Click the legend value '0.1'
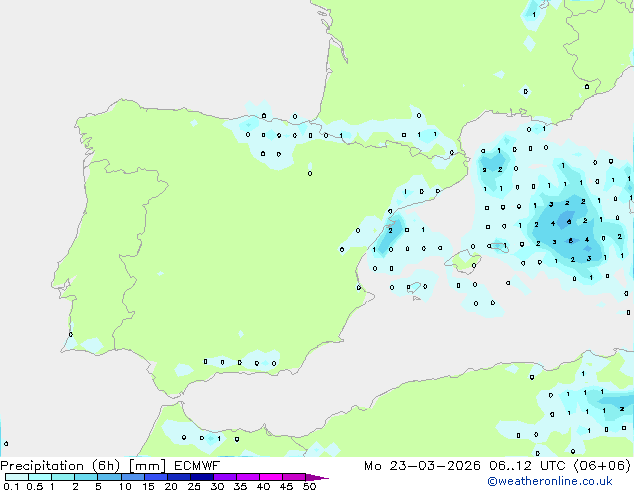Image resolution: width=634 pixels, height=490 pixels. tap(11, 486)
